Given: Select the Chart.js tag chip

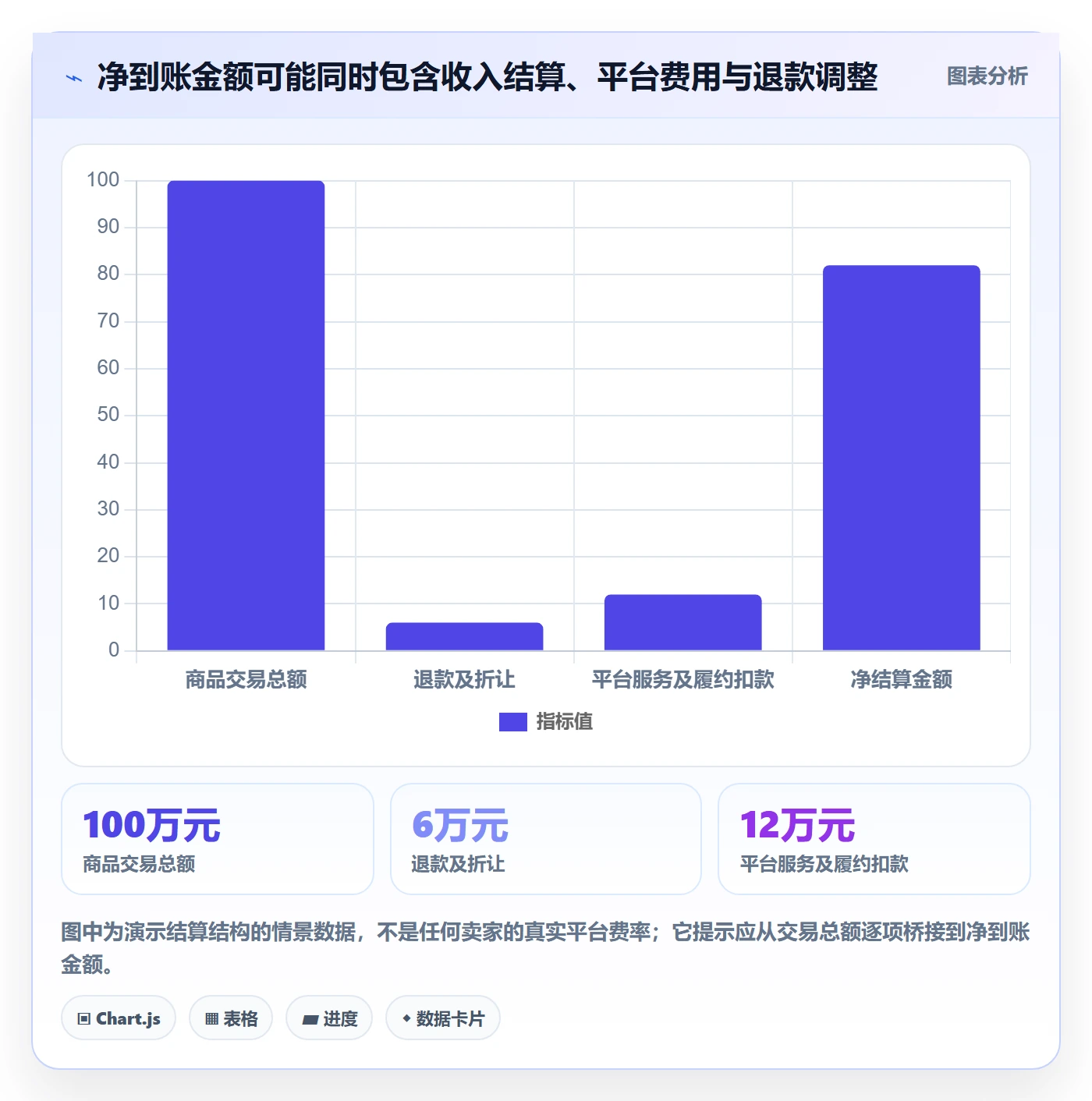Looking at the screenshot, I should [x=119, y=1018].
